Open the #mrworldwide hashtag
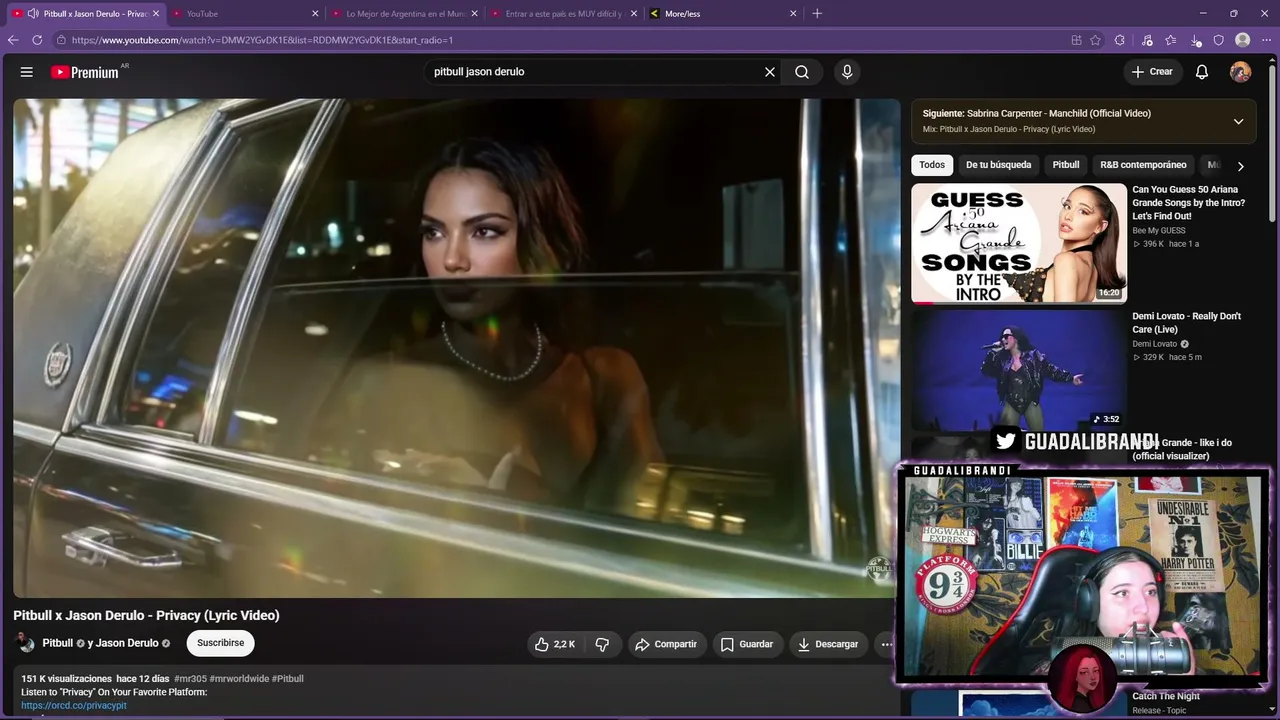 click(x=239, y=678)
